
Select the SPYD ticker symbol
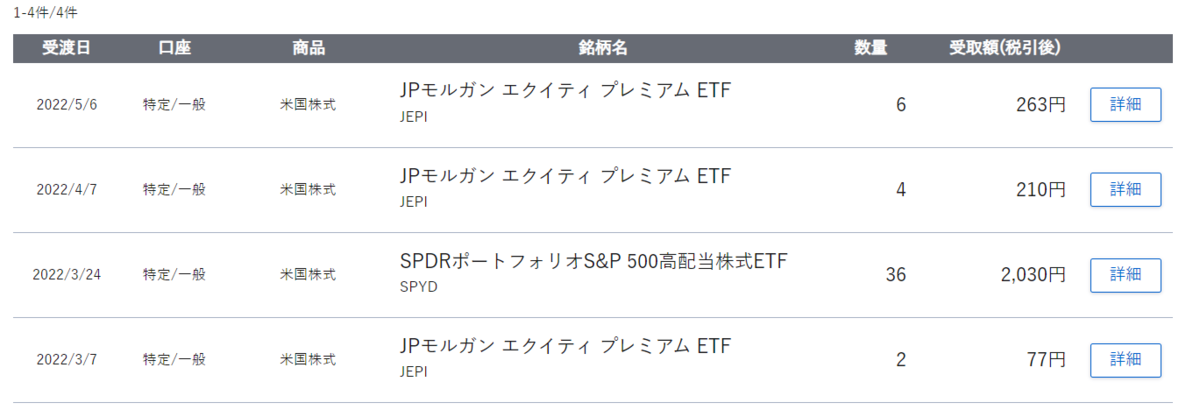[418, 287]
